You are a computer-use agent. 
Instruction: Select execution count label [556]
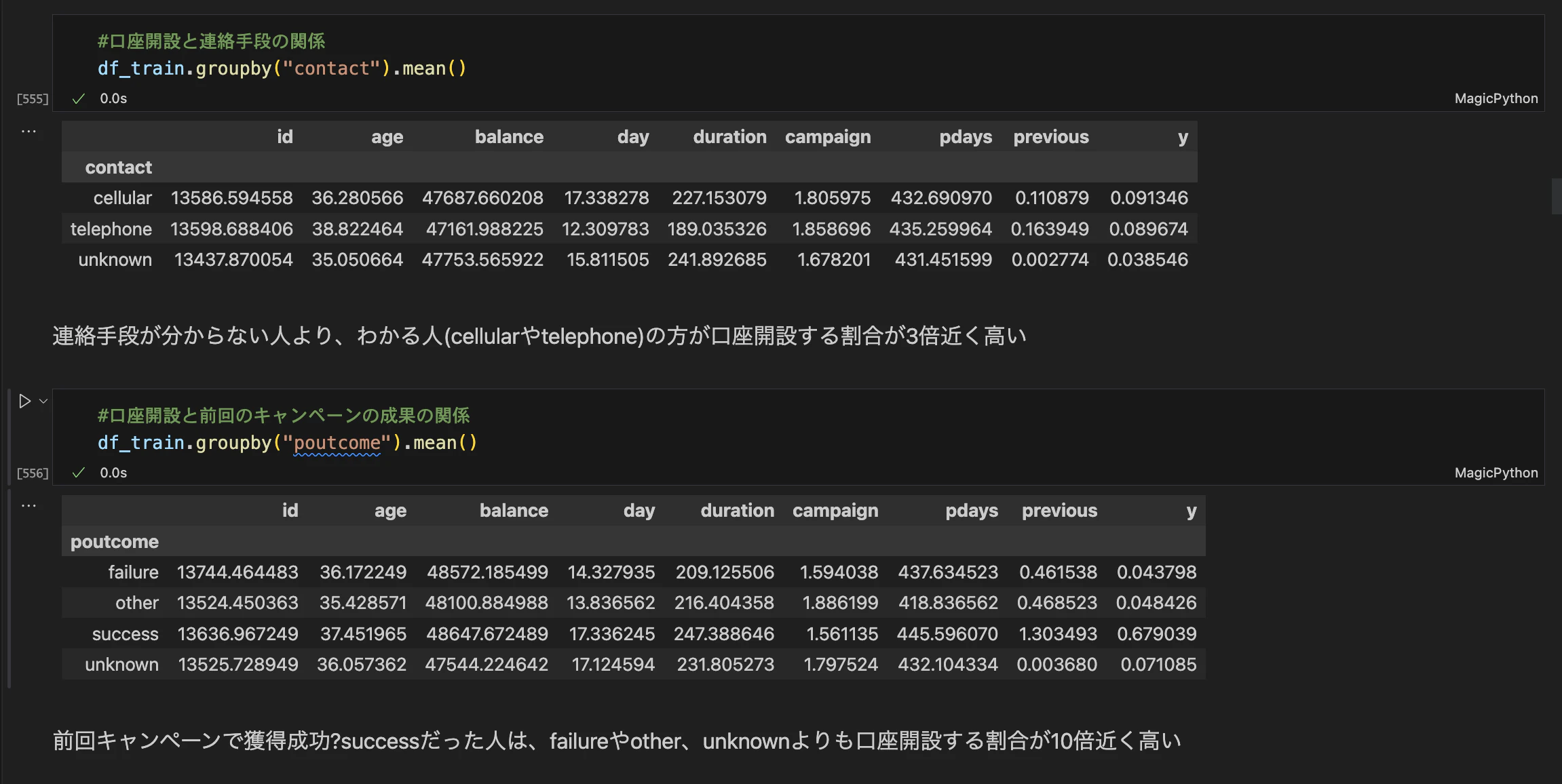[33, 473]
